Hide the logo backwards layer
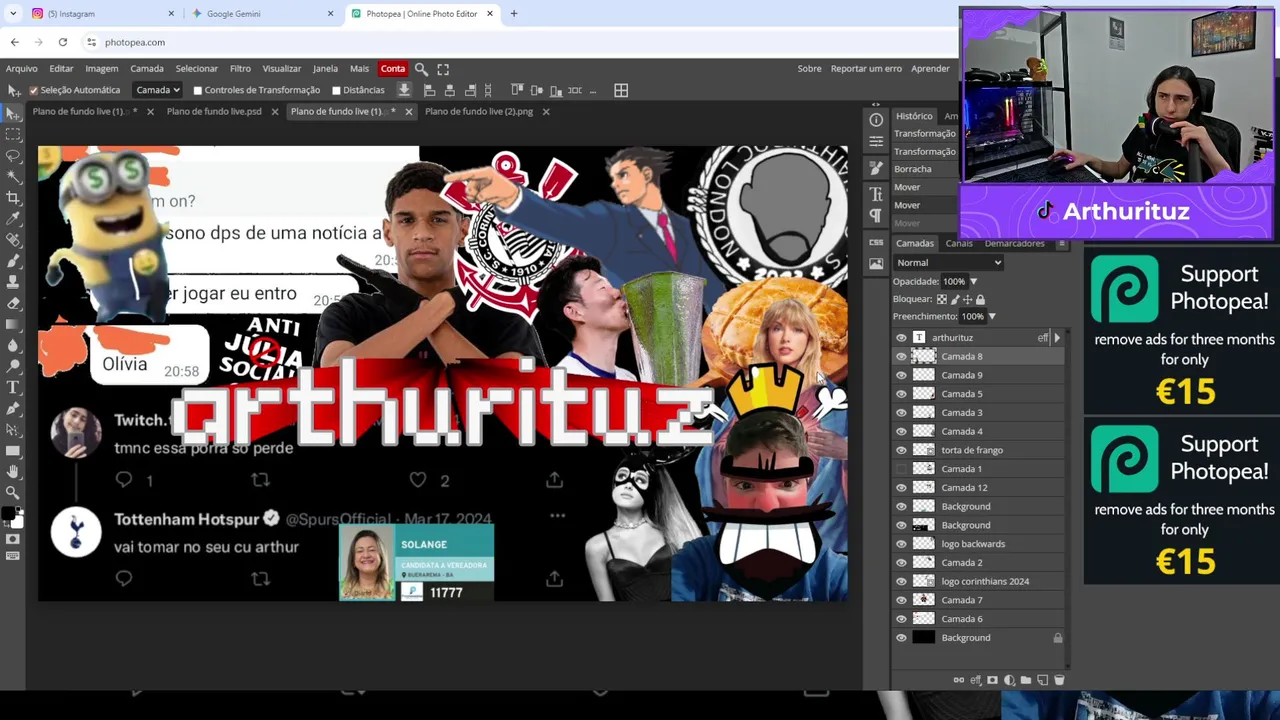The width and height of the screenshot is (1280, 720). point(901,544)
